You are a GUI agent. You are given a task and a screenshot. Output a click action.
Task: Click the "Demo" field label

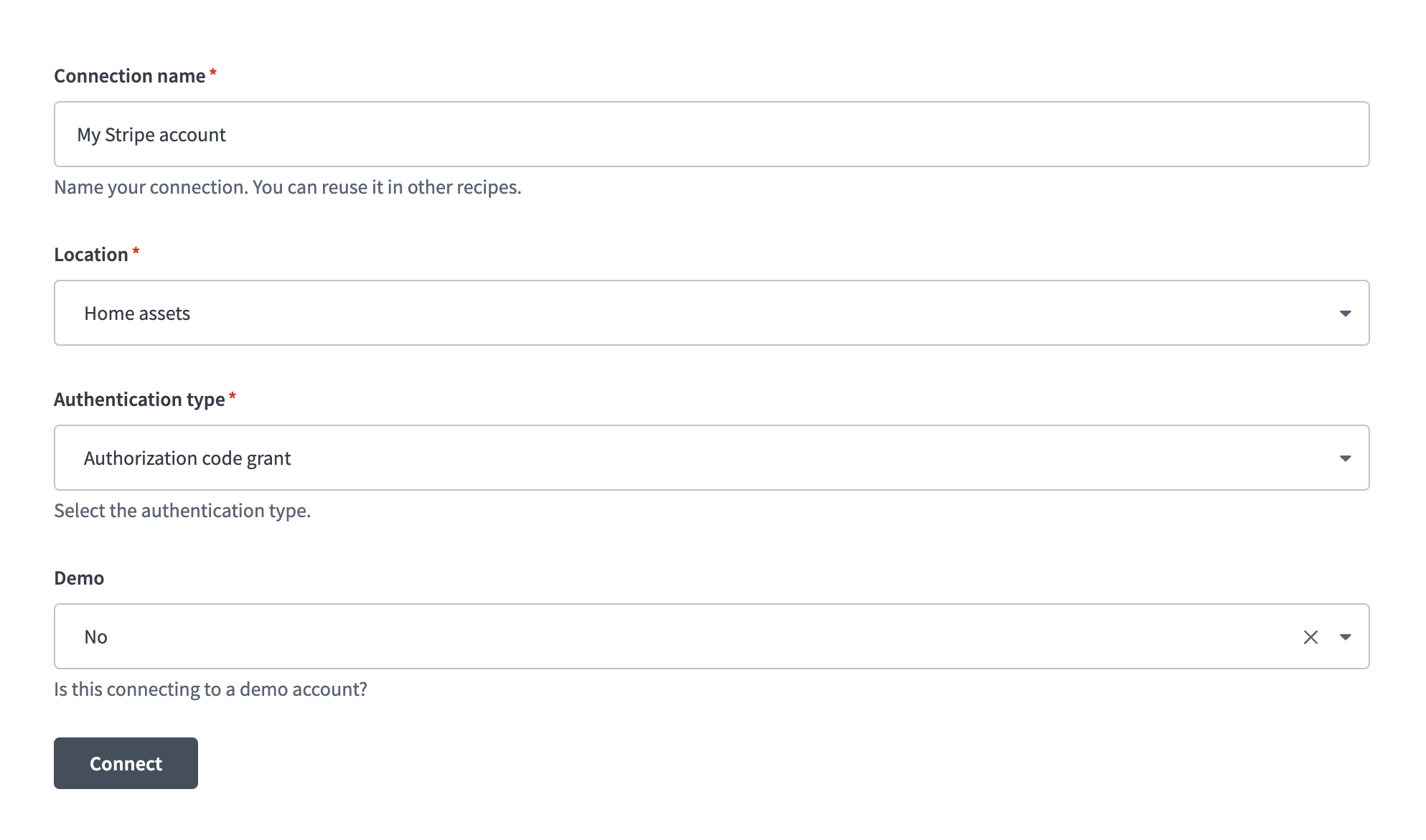[79, 578]
